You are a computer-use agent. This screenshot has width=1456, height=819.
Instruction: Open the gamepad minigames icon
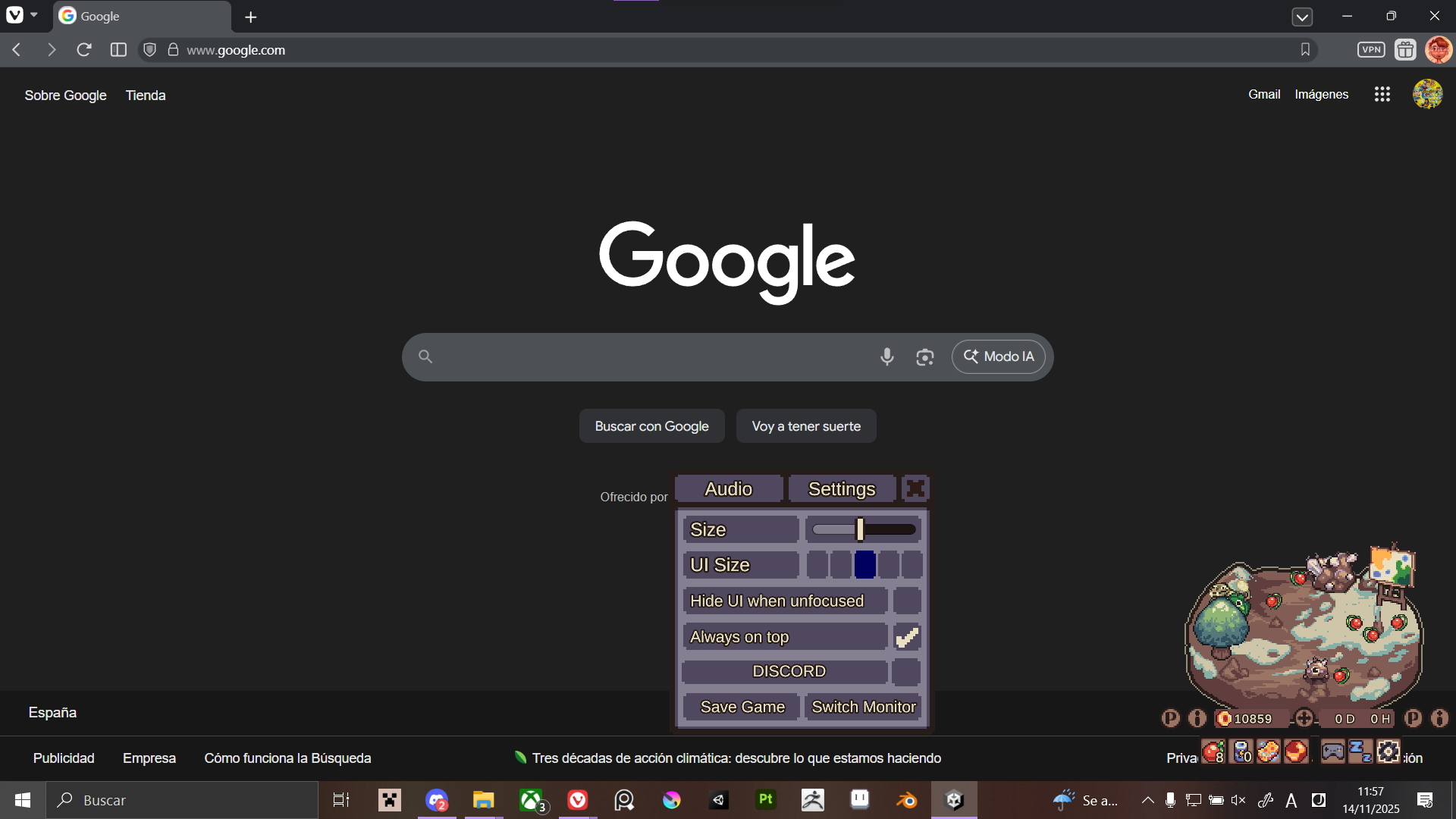(x=1332, y=752)
